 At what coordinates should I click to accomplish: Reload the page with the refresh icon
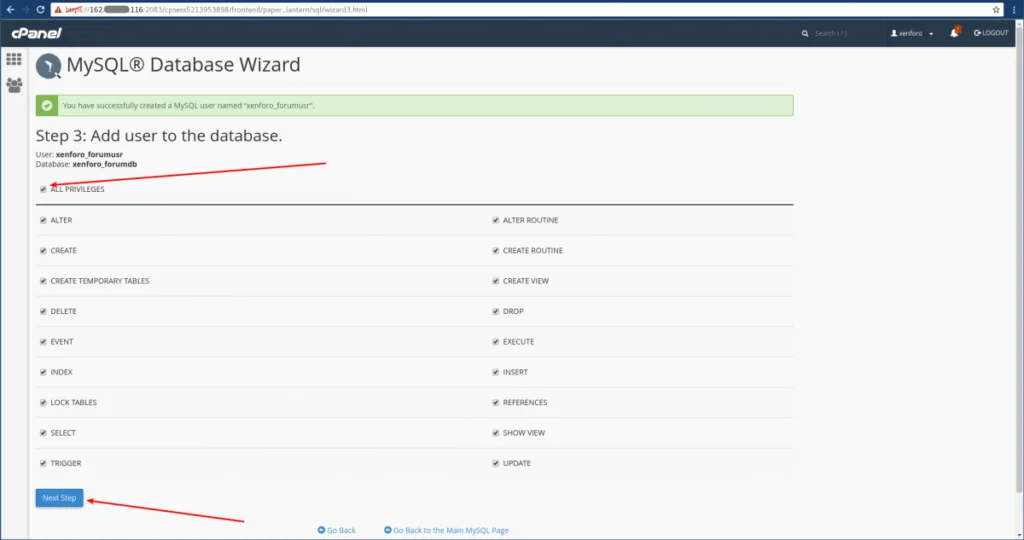coord(40,9)
